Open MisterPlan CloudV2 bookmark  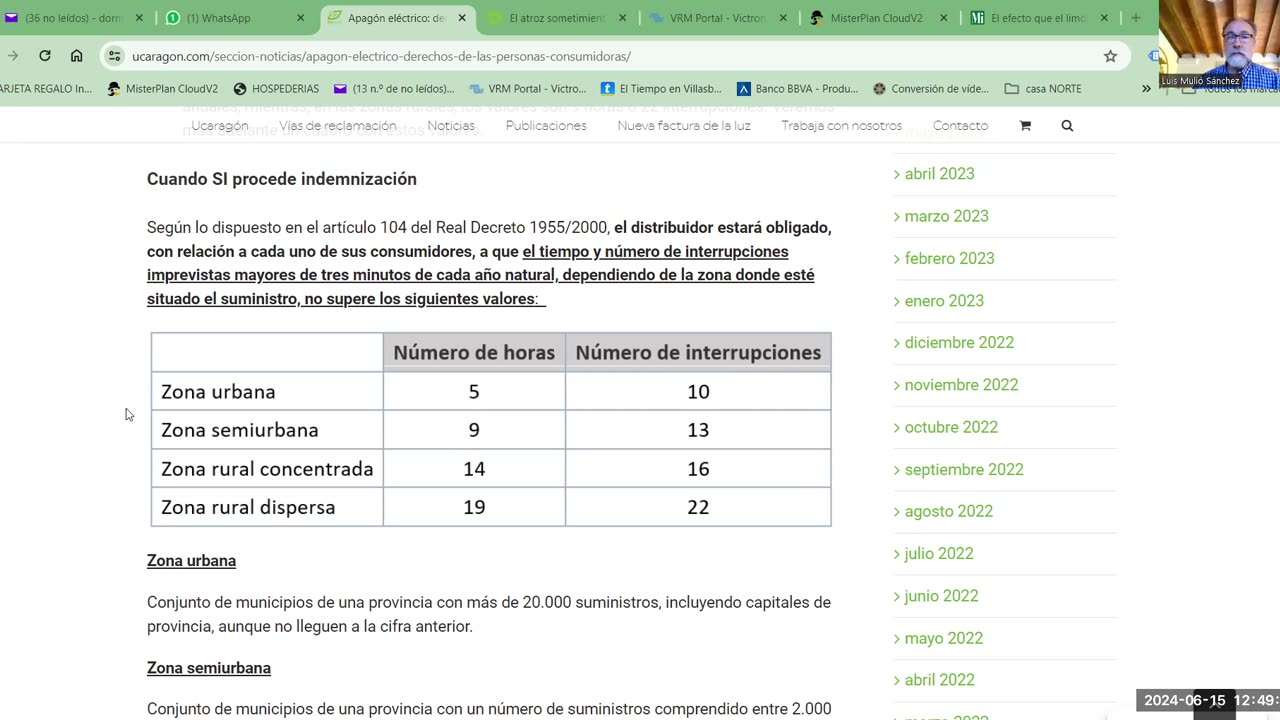pos(162,88)
